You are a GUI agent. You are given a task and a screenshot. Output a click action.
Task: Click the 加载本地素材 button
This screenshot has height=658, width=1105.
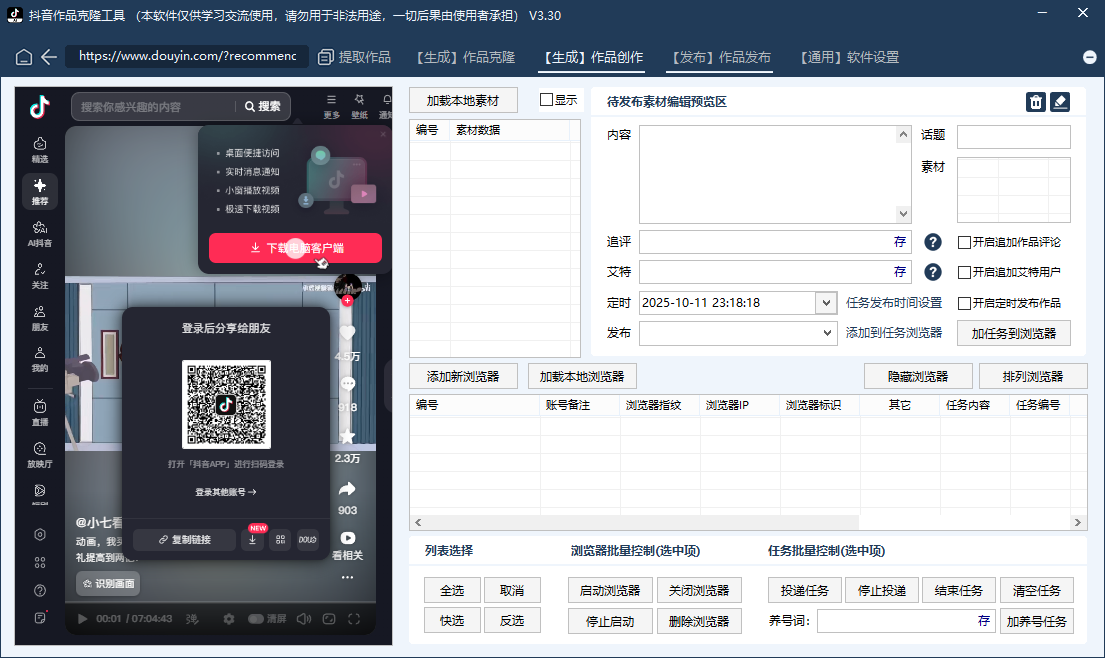coord(462,100)
